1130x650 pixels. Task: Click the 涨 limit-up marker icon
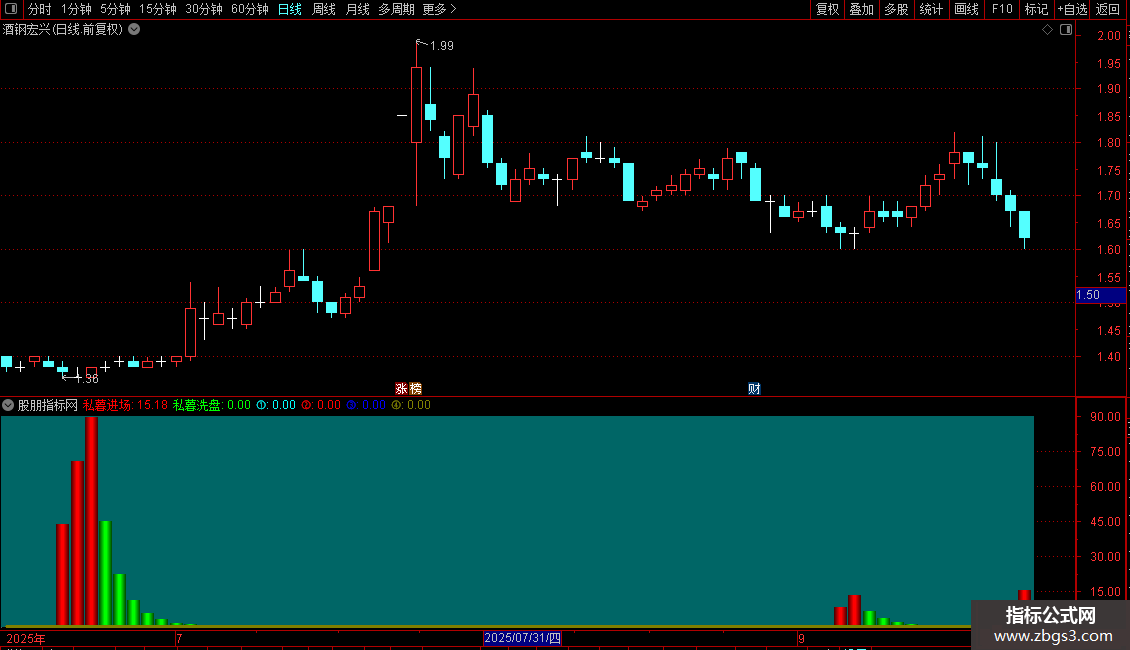coord(401,389)
